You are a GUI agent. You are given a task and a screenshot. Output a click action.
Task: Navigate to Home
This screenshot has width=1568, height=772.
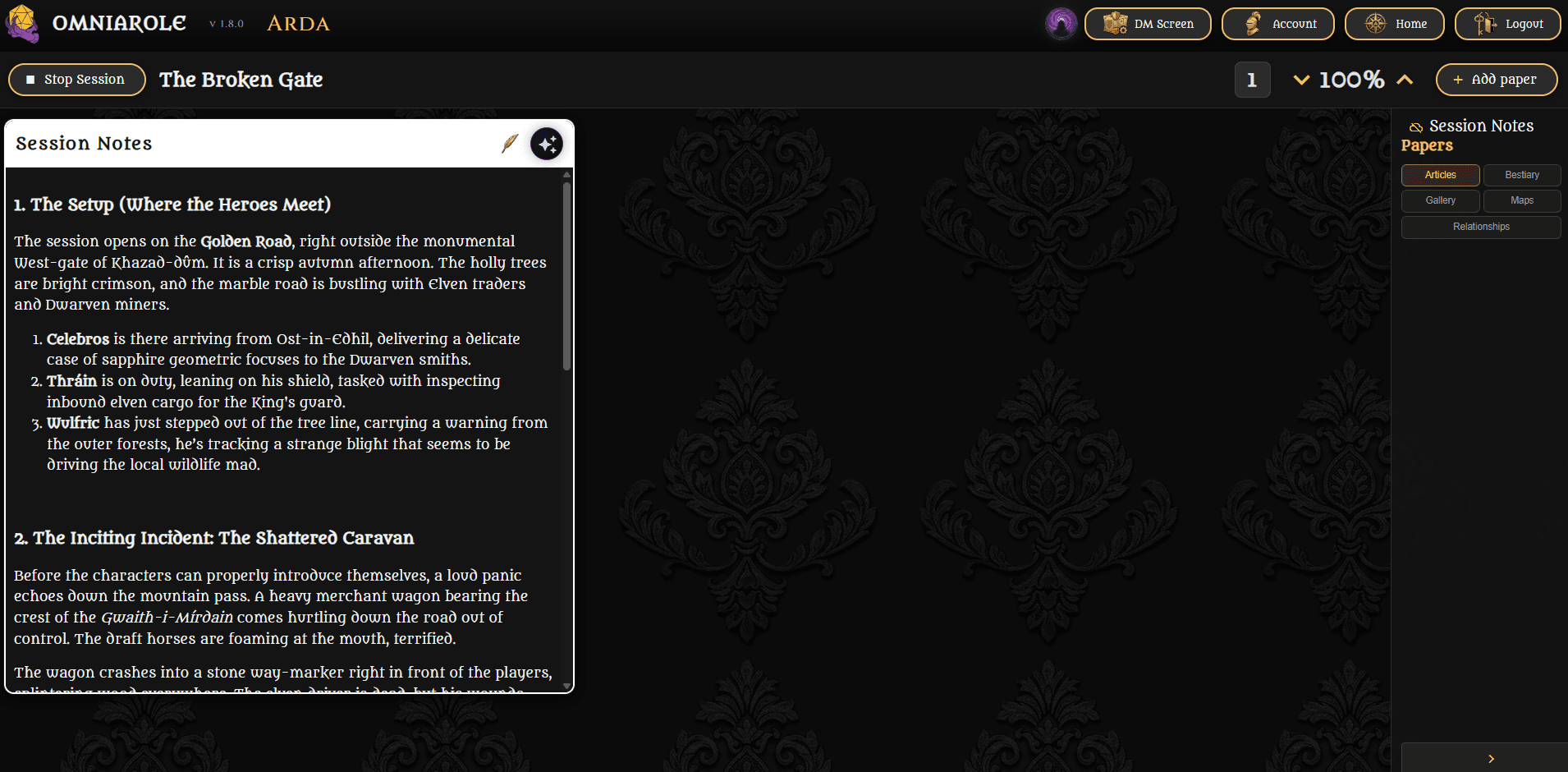[x=1394, y=24]
